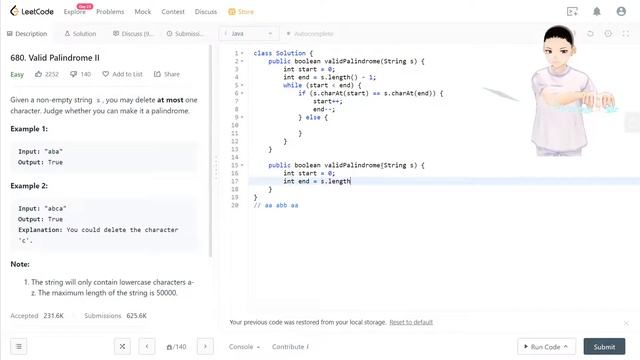
Task: Click the 8/140 problem counter
Action: (x=176, y=347)
